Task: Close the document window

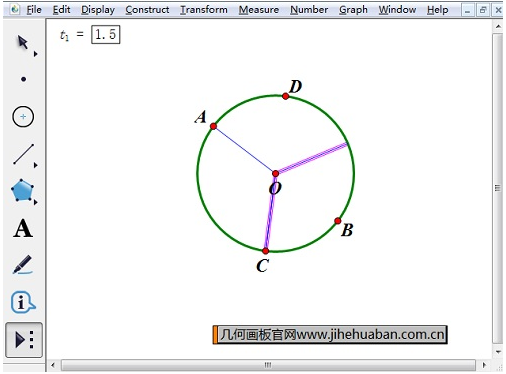Action: click(x=498, y=11)
